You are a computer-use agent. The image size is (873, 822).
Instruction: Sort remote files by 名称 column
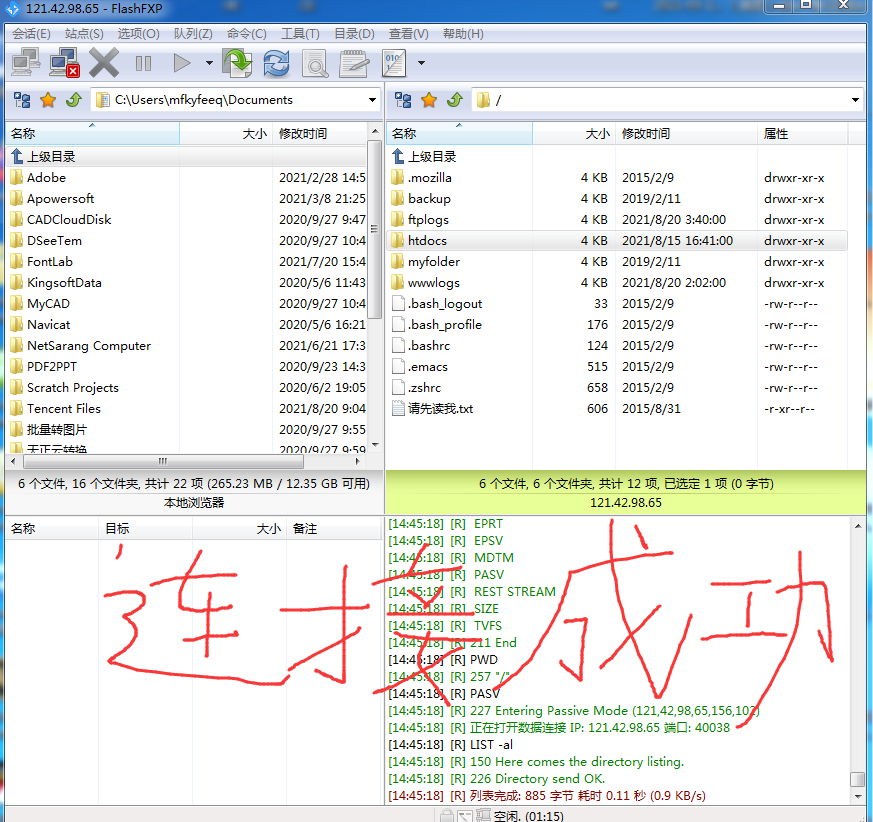(459, 134)
